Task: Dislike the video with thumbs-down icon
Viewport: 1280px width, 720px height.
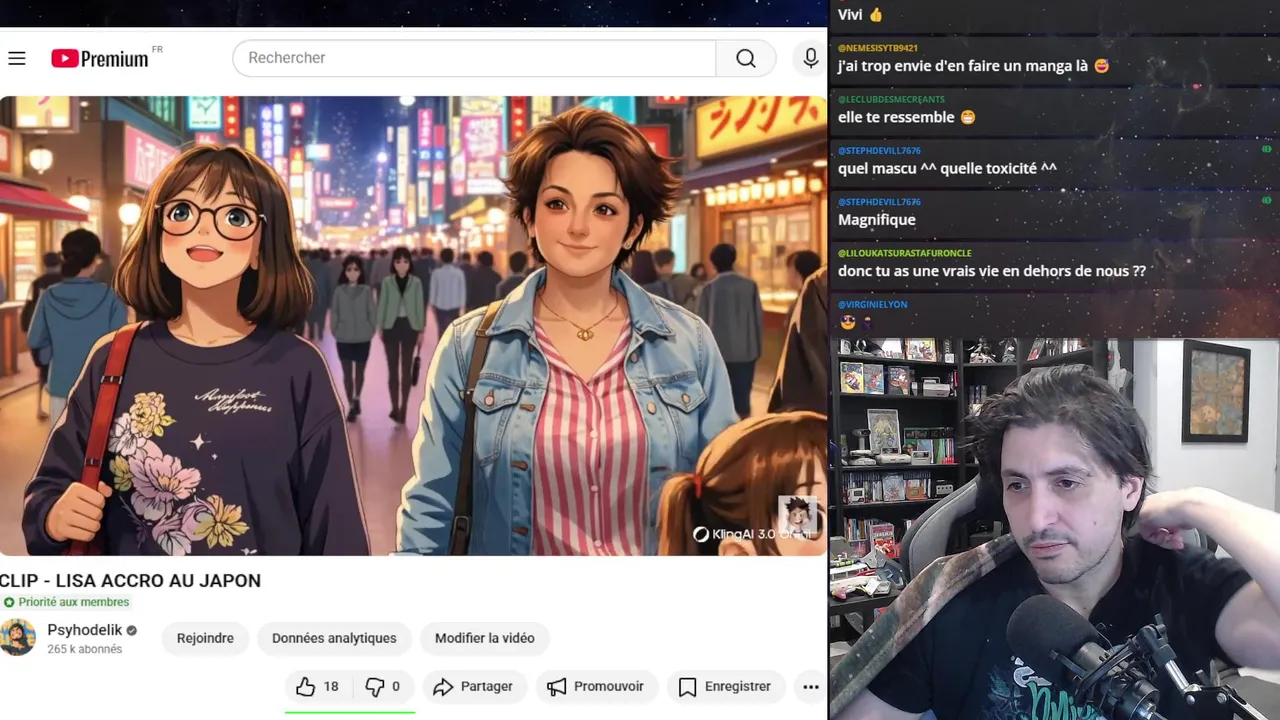Action: [x=374, y=686]
